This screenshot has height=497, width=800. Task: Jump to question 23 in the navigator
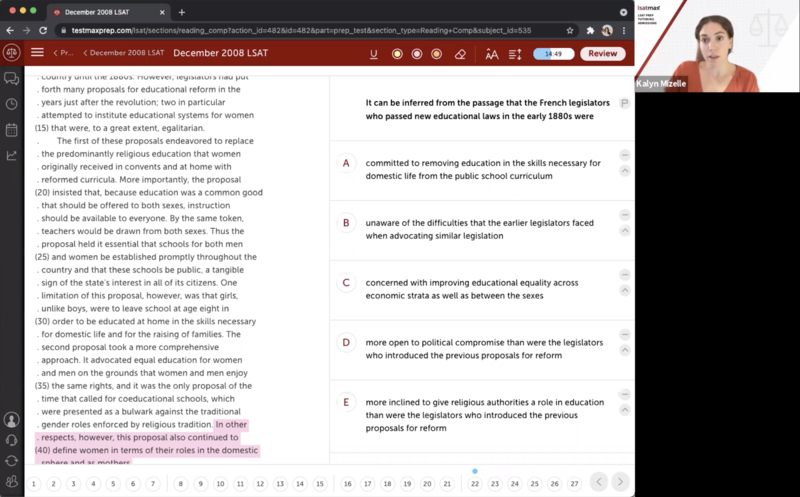(x=496, y=483)
